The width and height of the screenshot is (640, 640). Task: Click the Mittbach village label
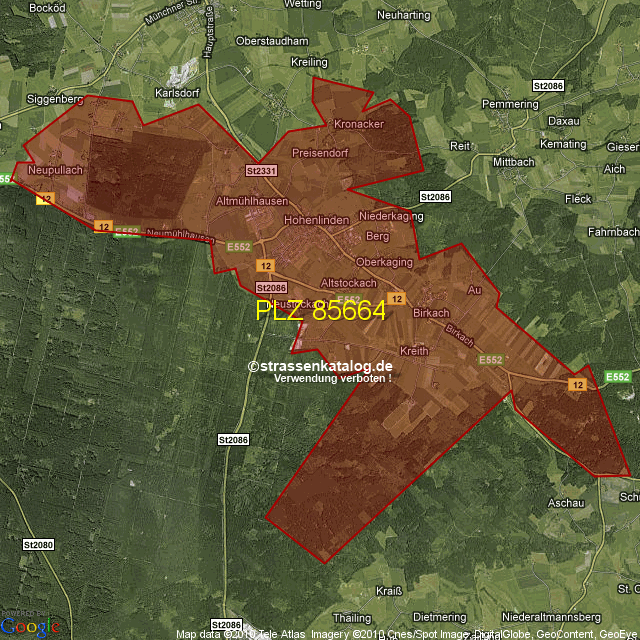coord(514,161)
